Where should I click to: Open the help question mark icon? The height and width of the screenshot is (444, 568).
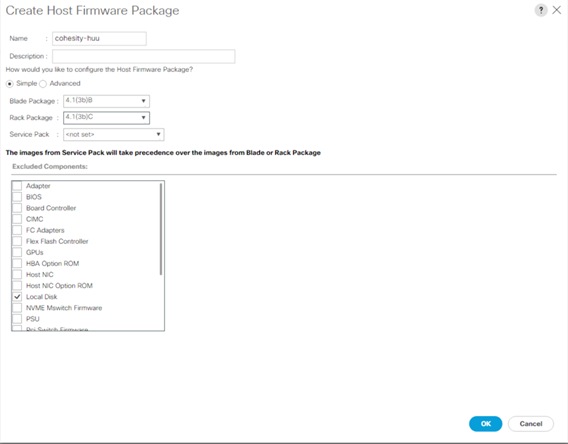pos(540,10)
